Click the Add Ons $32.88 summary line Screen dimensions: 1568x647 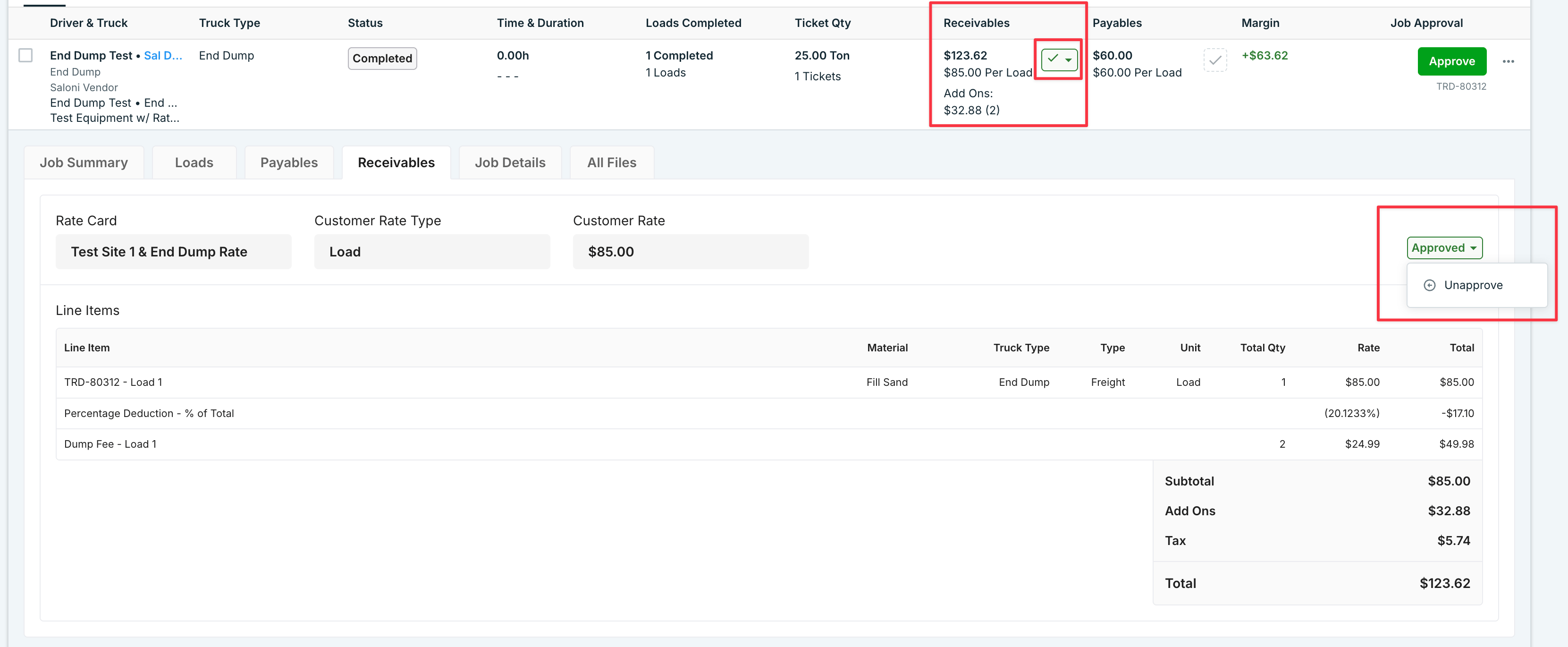(1317, 511)
